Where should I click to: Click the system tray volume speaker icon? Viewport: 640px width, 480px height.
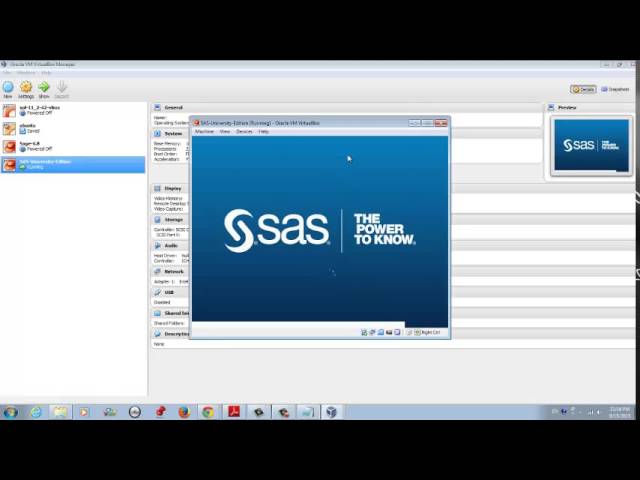click(599, 412)
